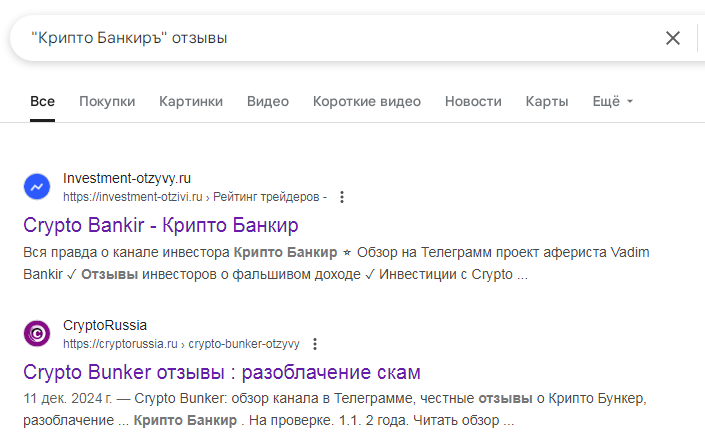Switch to the Карты tab
The width and height of the screenshot is (705, 444).
click(547, 102)
